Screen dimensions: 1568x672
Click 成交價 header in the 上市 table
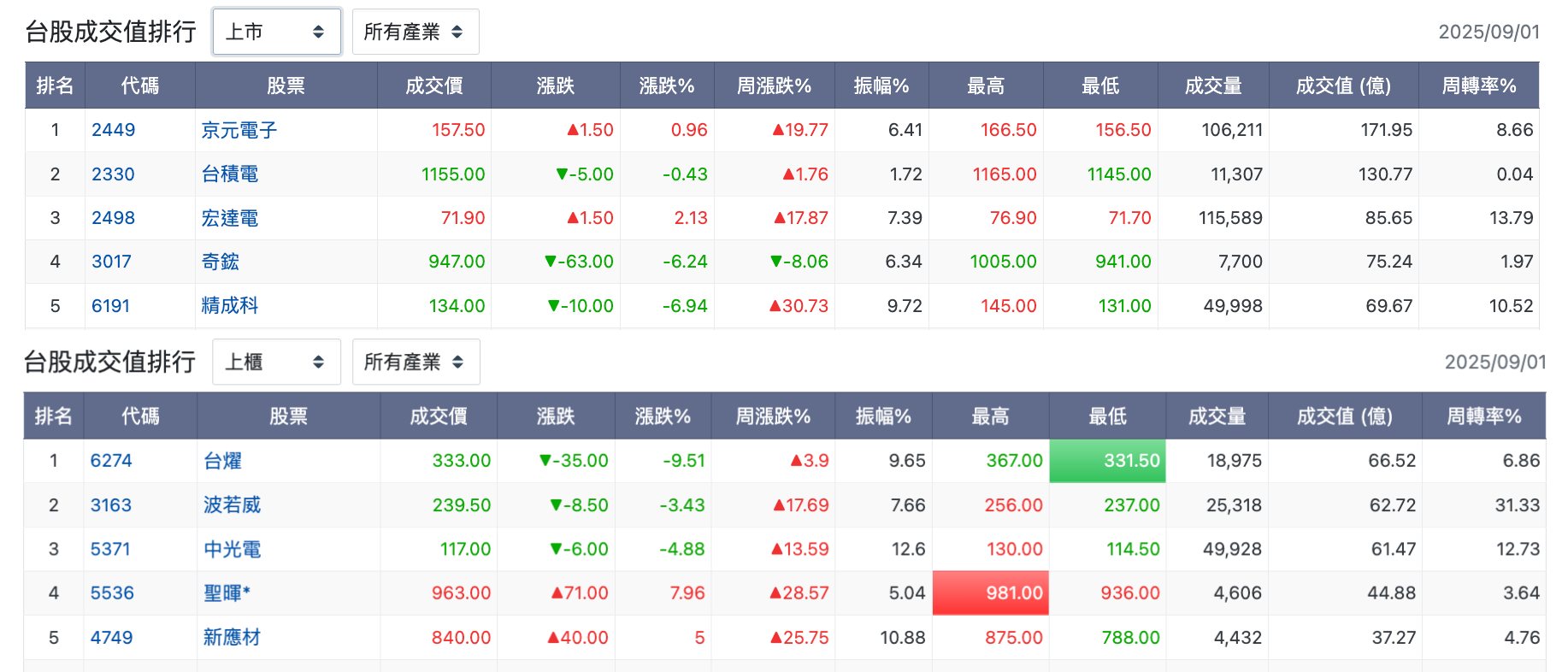pyautogui.click(x=434, y=85)
